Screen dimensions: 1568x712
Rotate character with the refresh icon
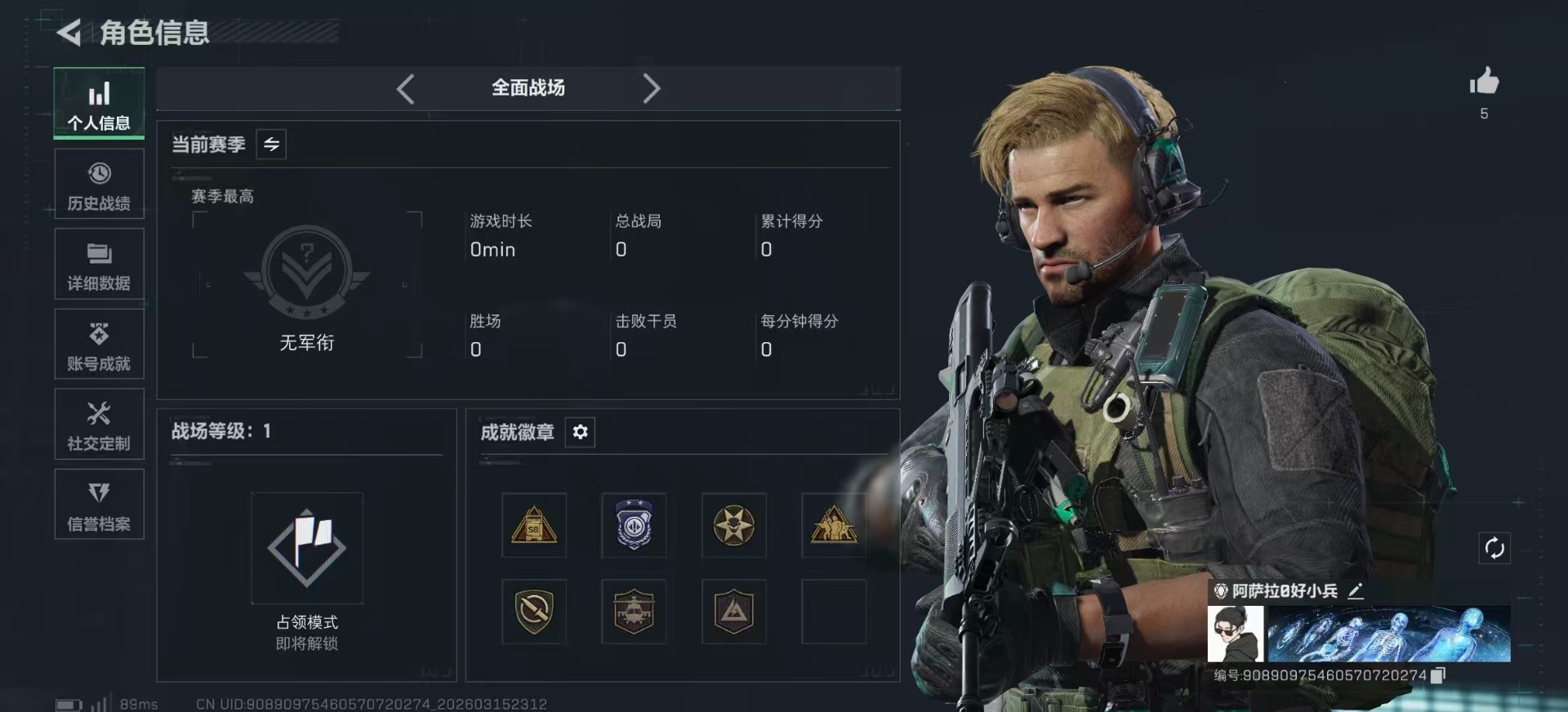point(1494,548)
